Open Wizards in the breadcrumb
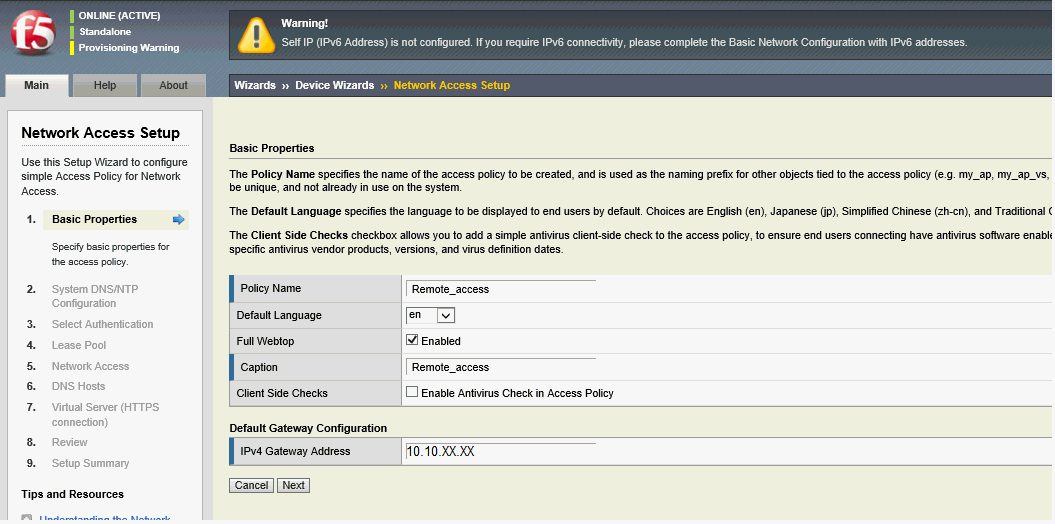The height and width of the screenshot is (524, 1055). point(255,86)
